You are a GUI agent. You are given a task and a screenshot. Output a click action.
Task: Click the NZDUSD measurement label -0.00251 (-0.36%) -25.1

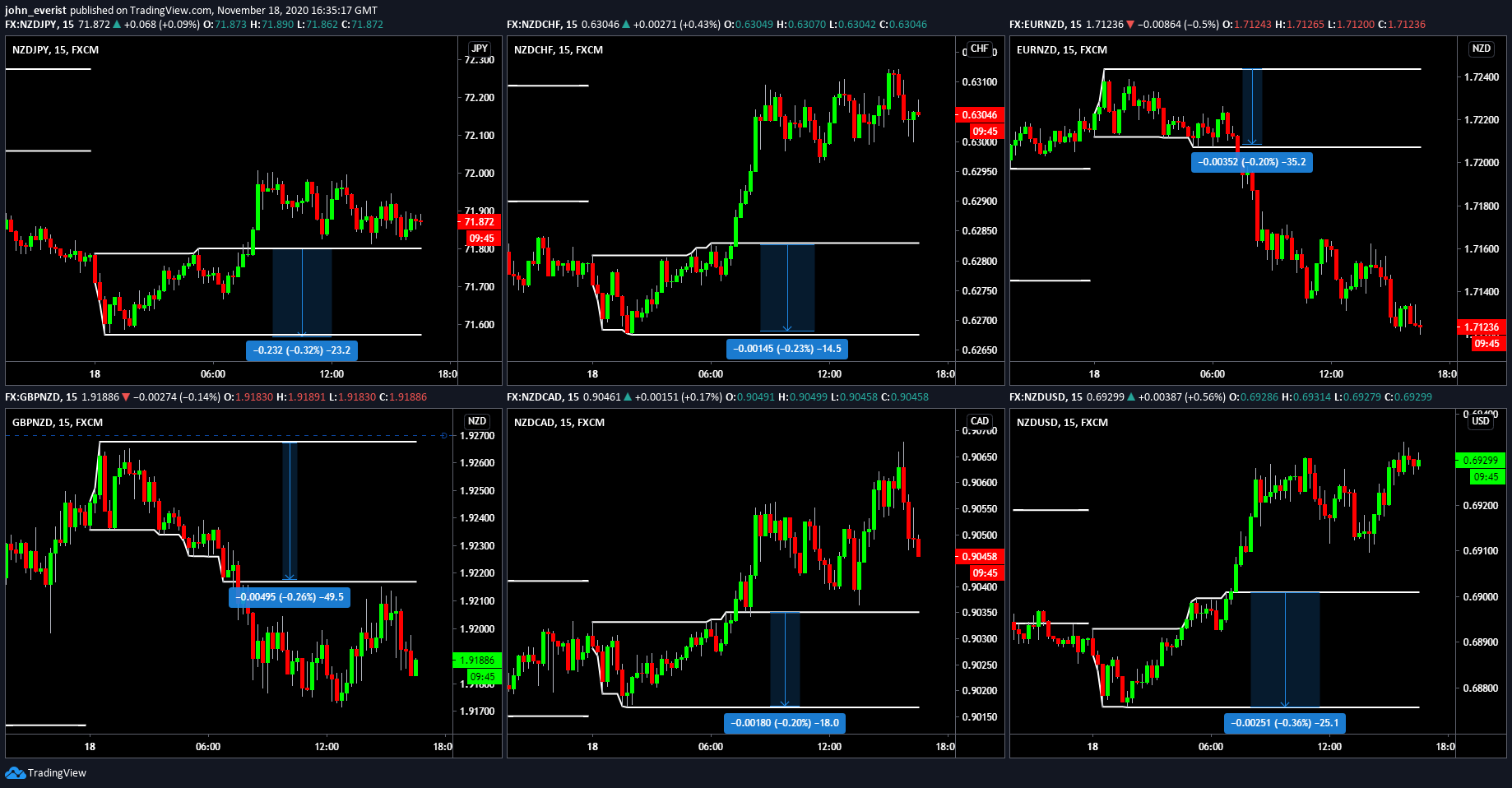[1285, 723]
